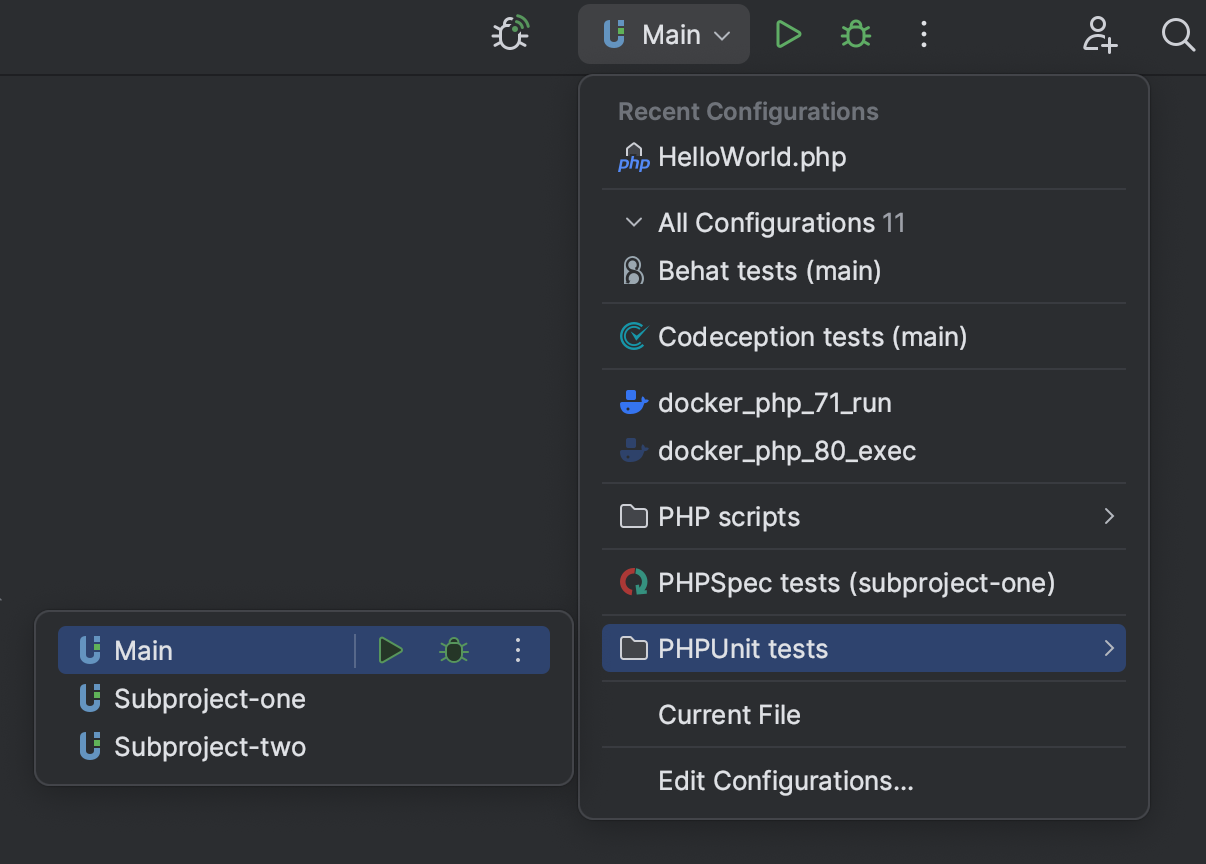Screen dimensions: 1206x864
Task: Start debugging using the bug icon in the toolbar
Action: tap(856, 33)
